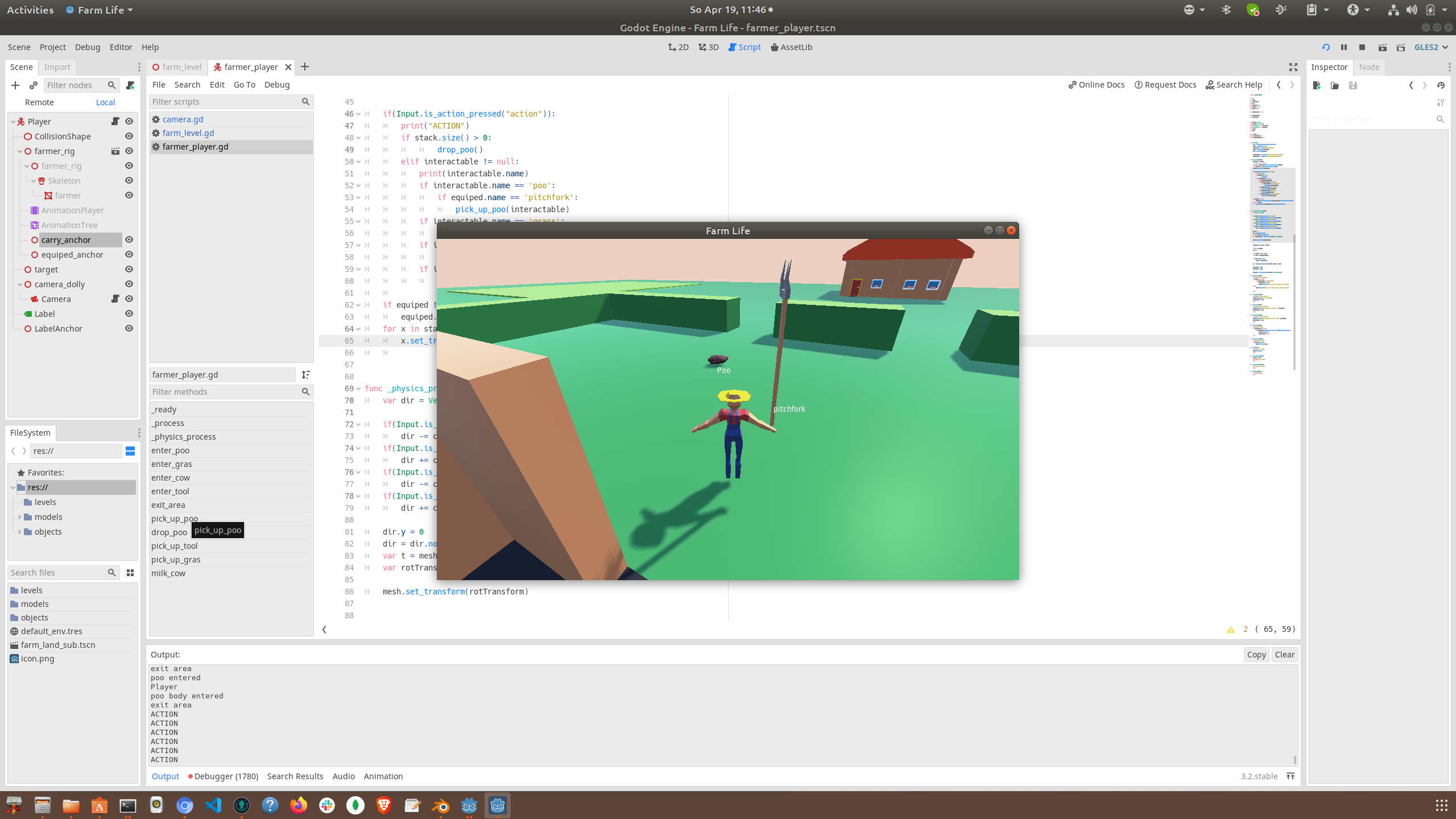Hide the CollisionShape node

pos(129,136)
